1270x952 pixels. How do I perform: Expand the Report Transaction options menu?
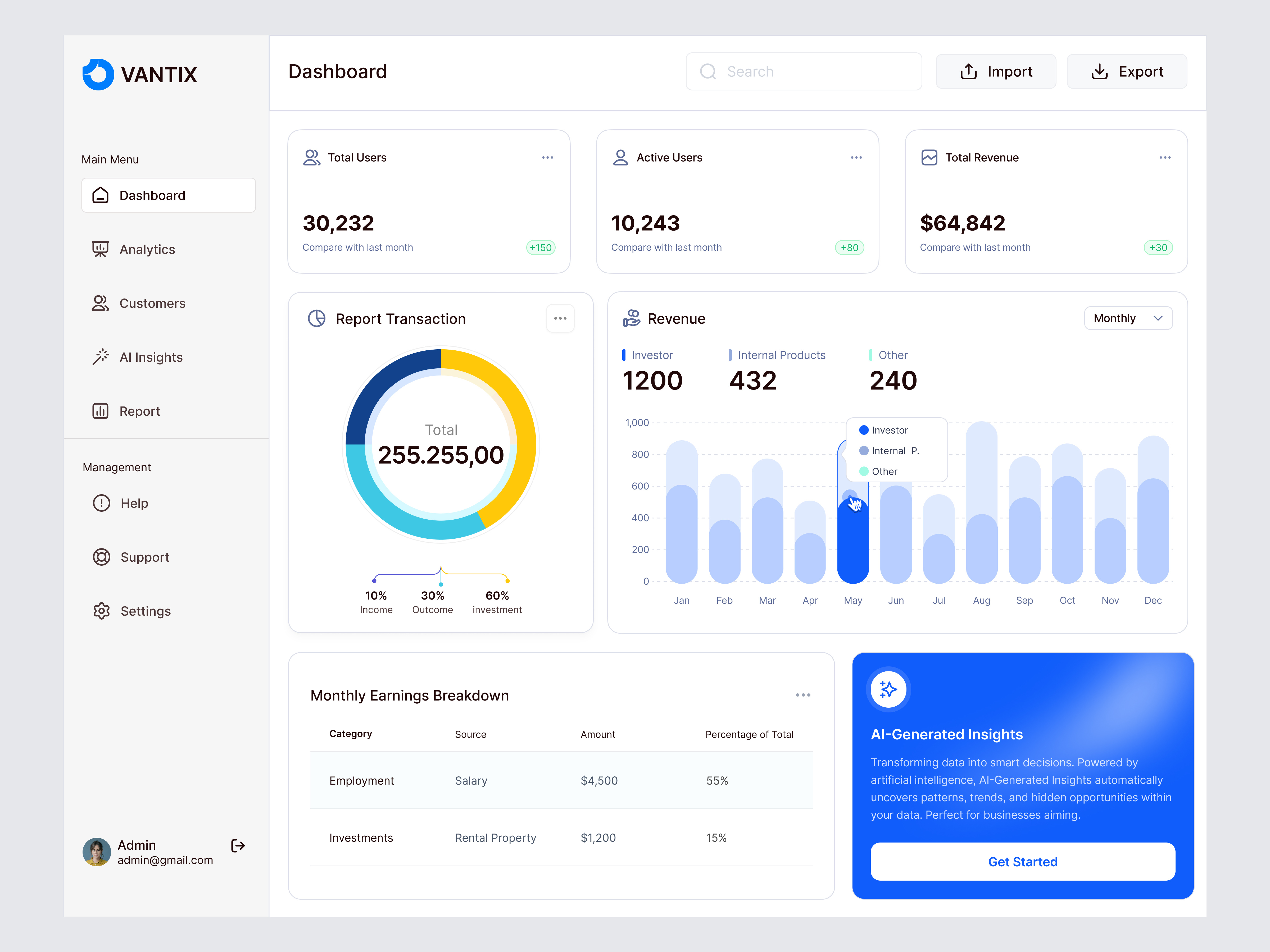(x=560, y=318)
